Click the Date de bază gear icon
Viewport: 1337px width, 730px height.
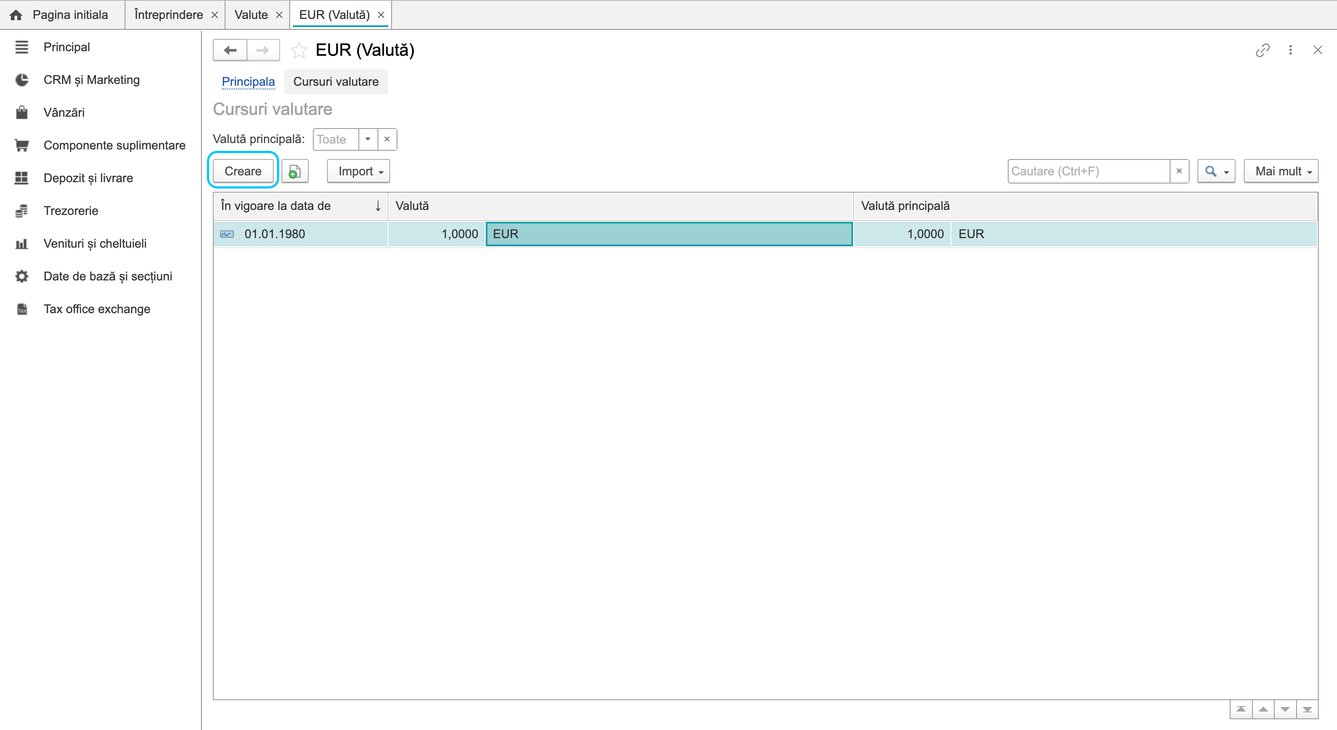22,276
